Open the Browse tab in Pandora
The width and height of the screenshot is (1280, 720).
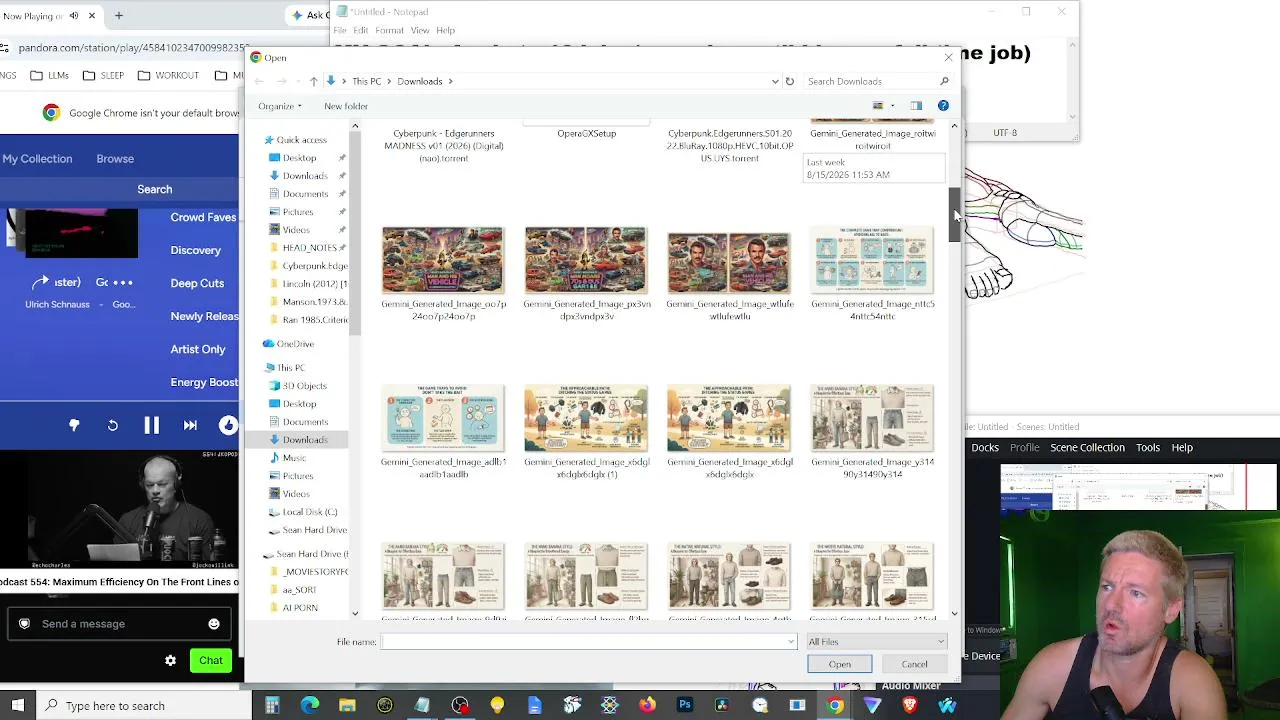115,159
